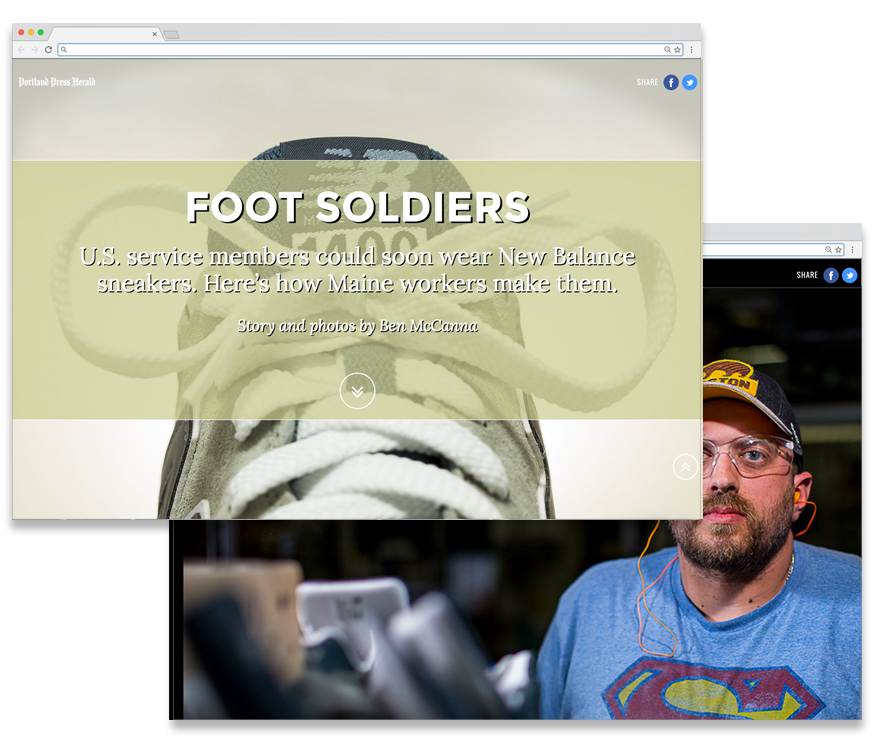Screen dimensions: 875x754
Task: Bookmark page with star icon in front window
Action: point(677,50)
